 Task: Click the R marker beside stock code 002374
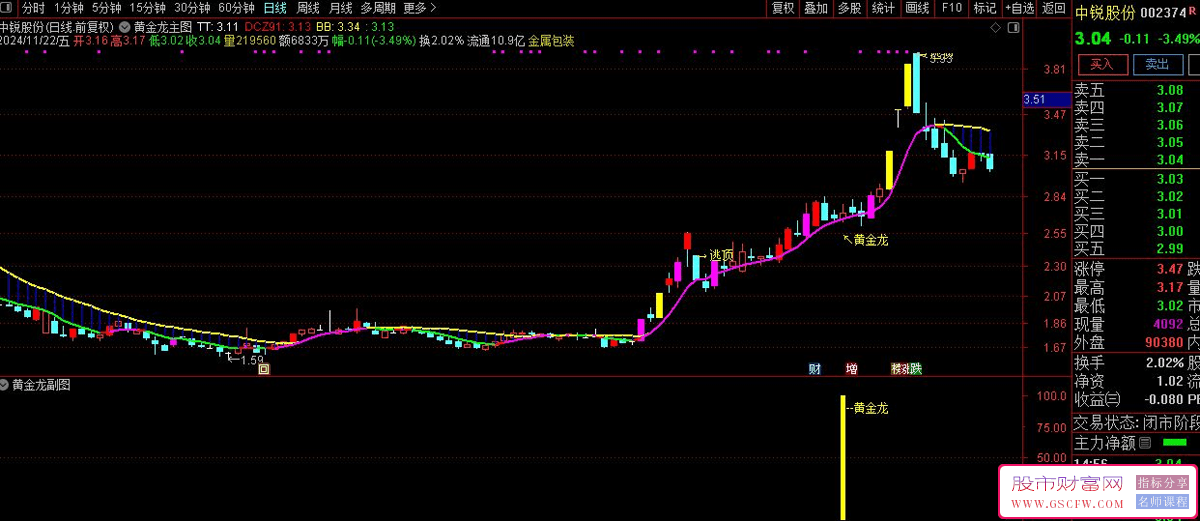point(1194,11)
